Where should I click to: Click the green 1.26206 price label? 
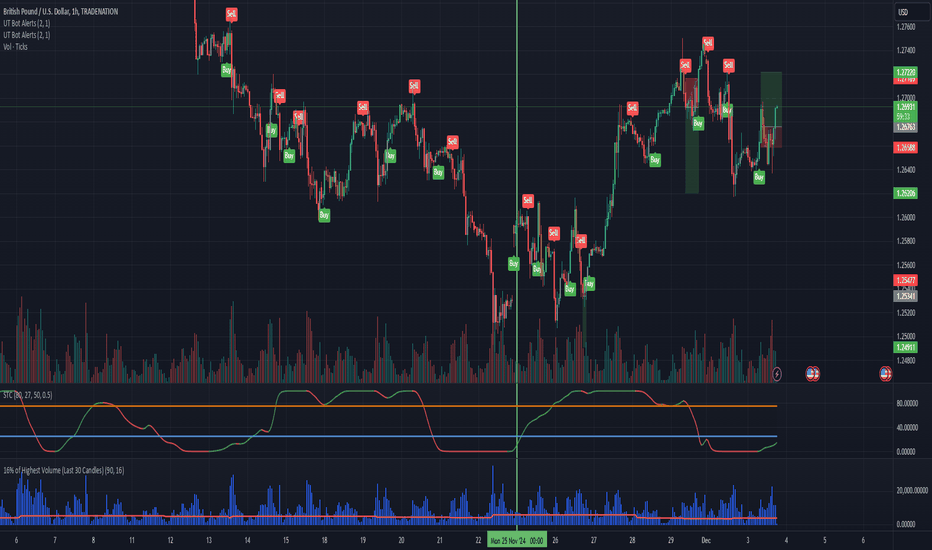[x=906, y=193]
